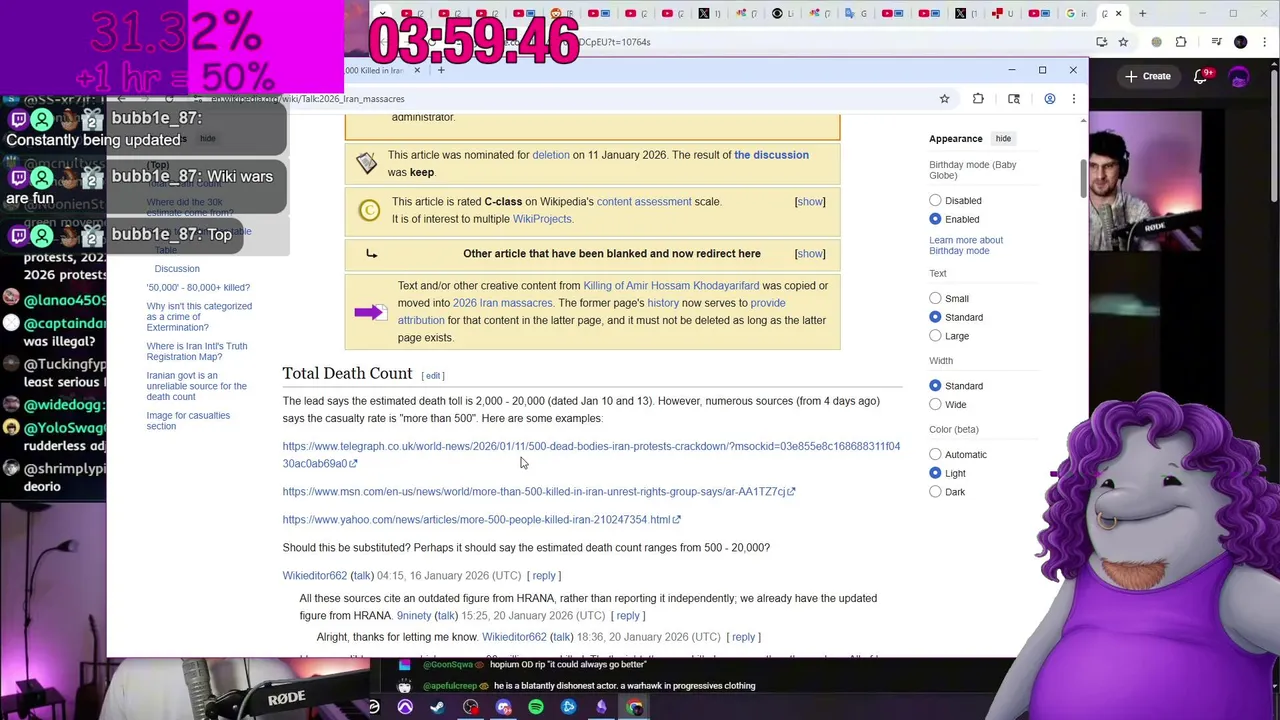Jump to 'Image for casualties section' entry
The image size is (1280, 720).
pos(188,421)
